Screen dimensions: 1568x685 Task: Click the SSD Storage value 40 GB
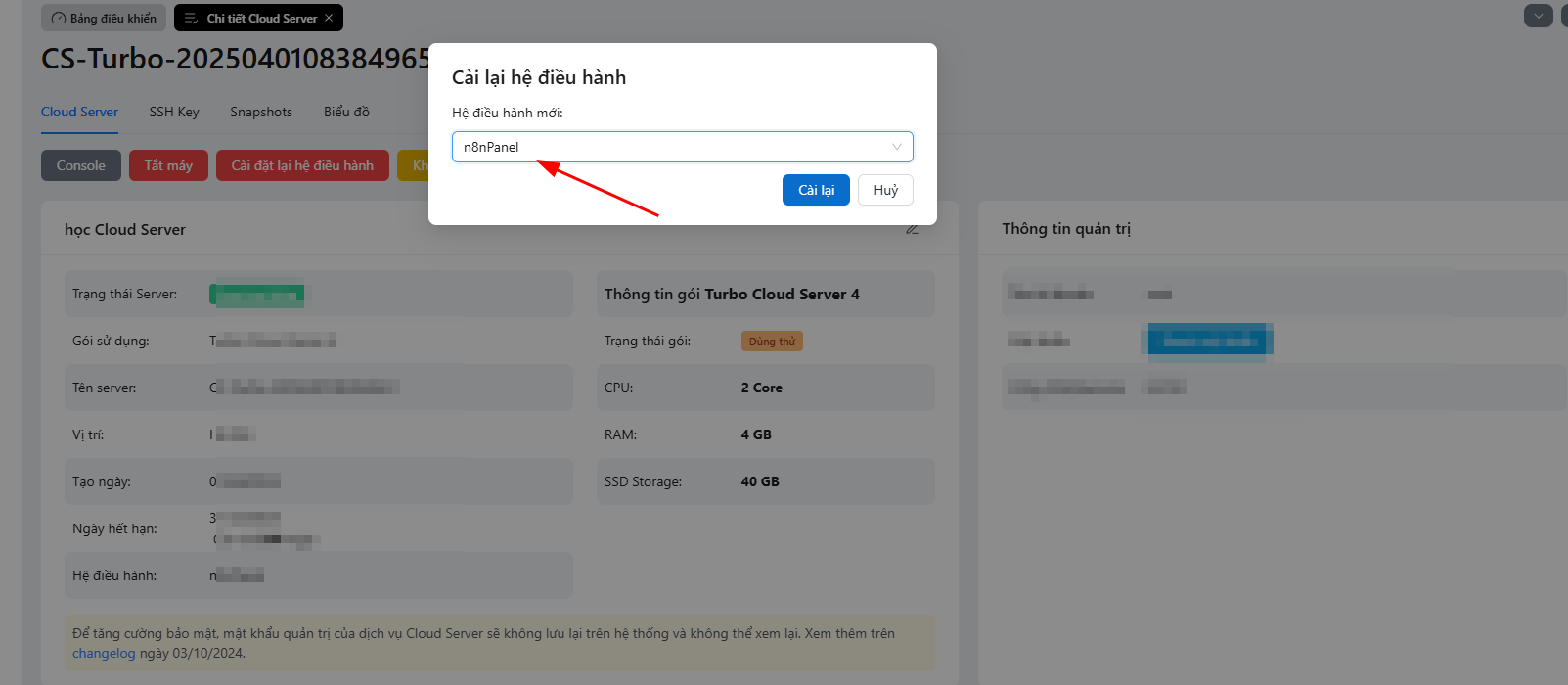point(760,481)
